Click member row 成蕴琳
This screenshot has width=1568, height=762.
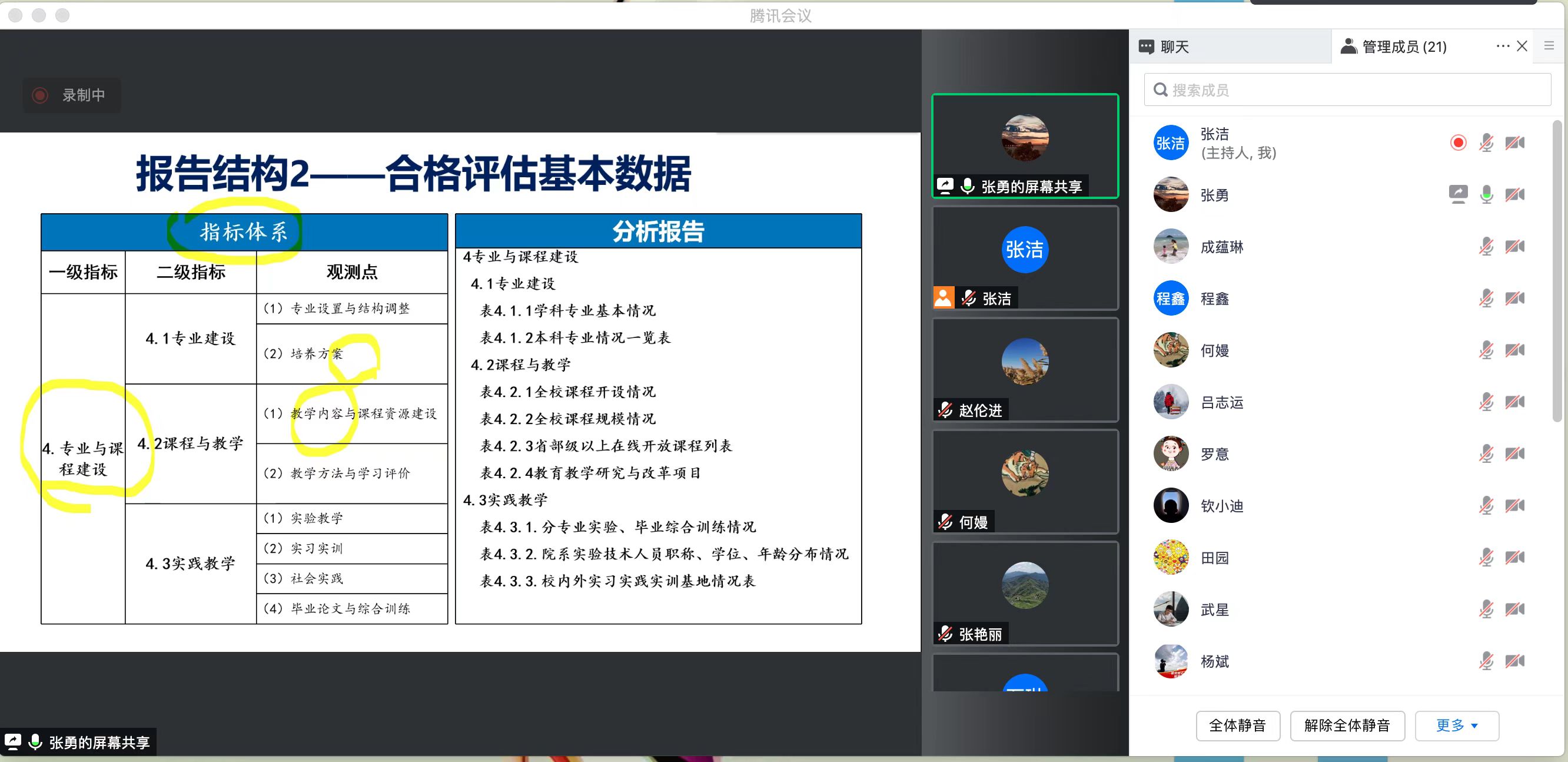click(1339, 247)
